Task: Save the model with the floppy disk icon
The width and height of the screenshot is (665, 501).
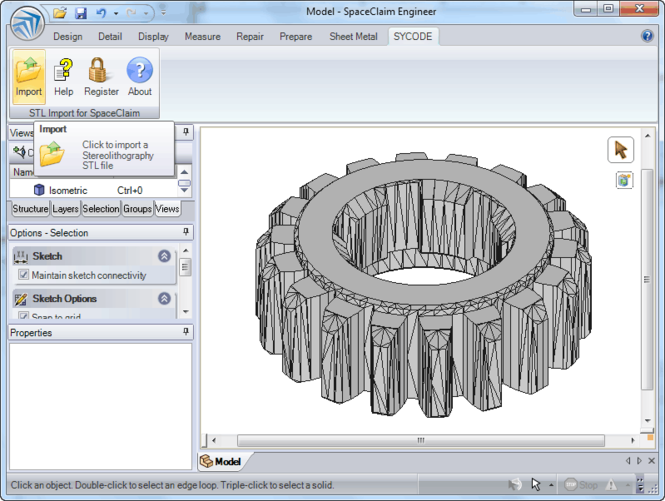Action: [x=81, y=13]
